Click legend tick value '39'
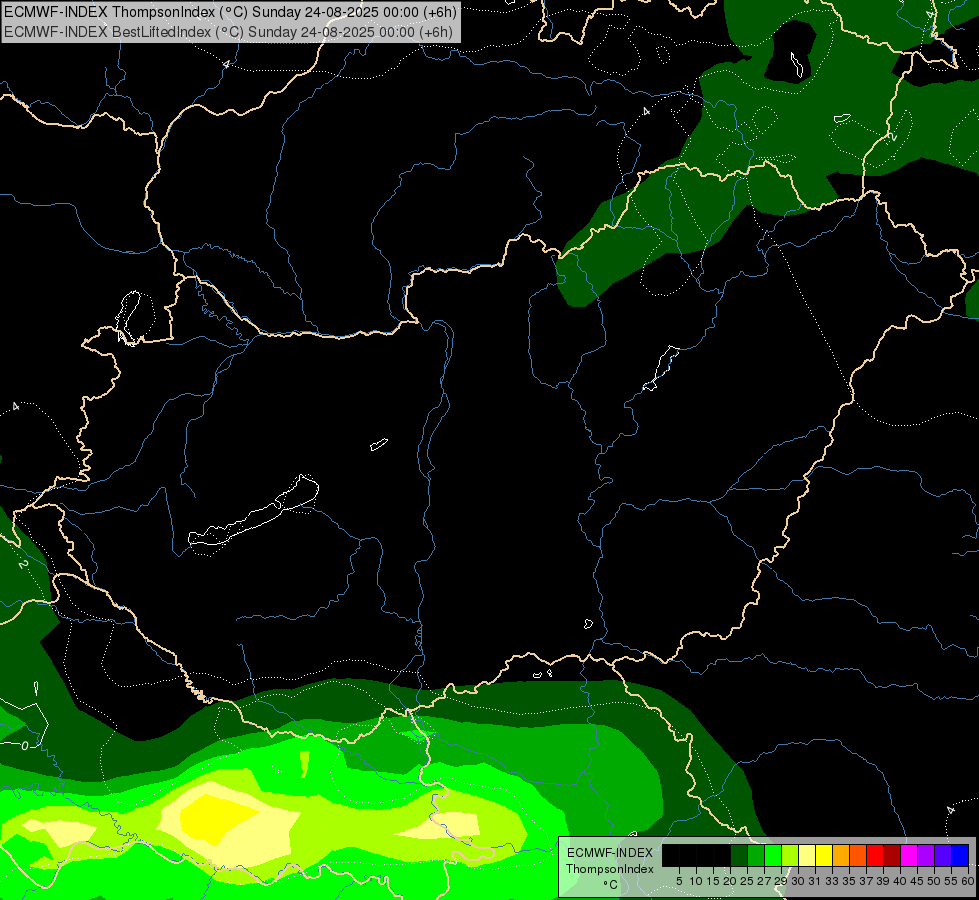This screenshot has height=900, width=979. (x=882, y=881)
